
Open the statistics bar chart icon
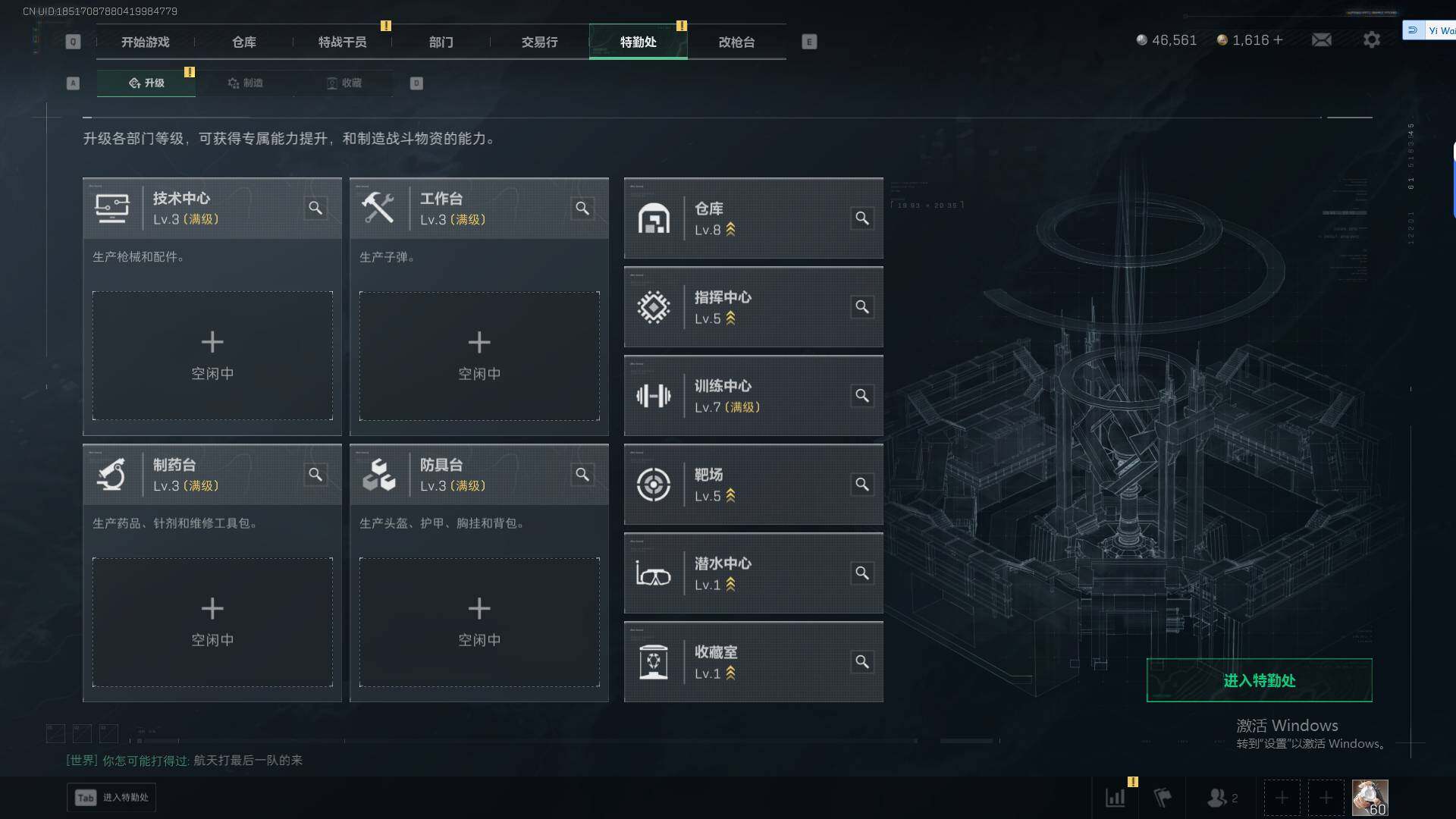(x=1116, y=798)
